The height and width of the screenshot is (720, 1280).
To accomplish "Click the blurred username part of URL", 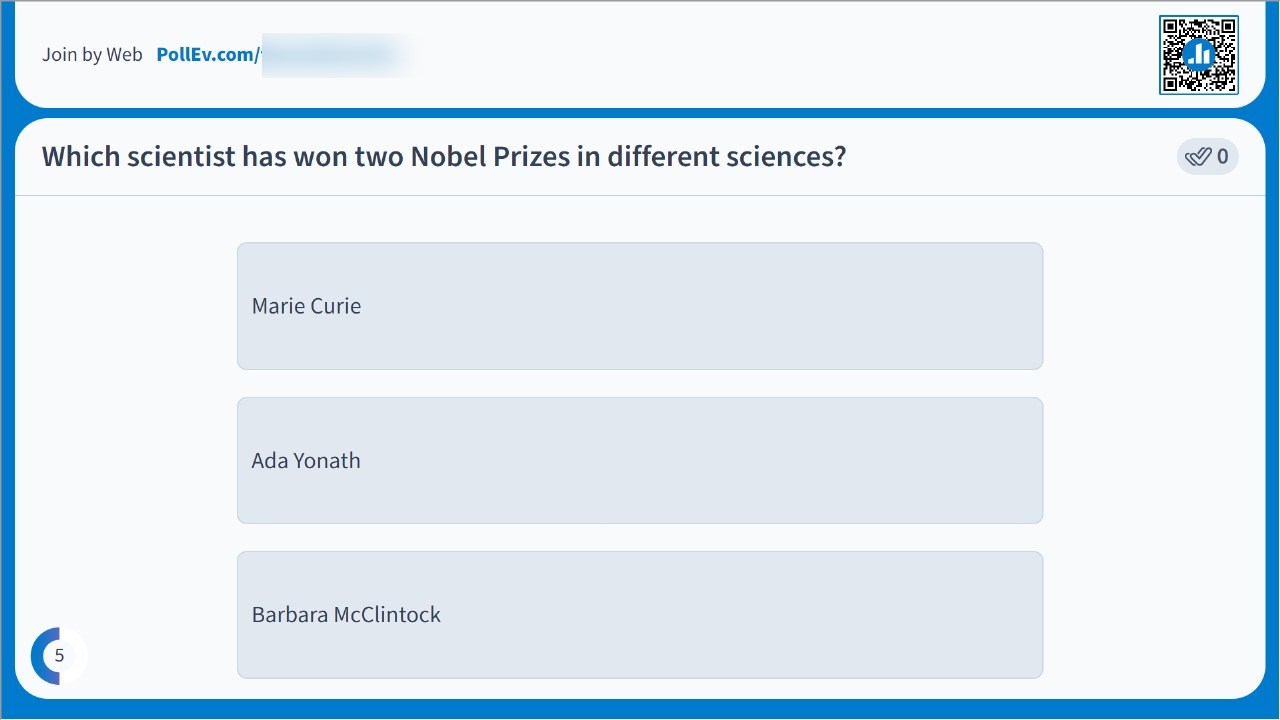I will tap(335, 55).
